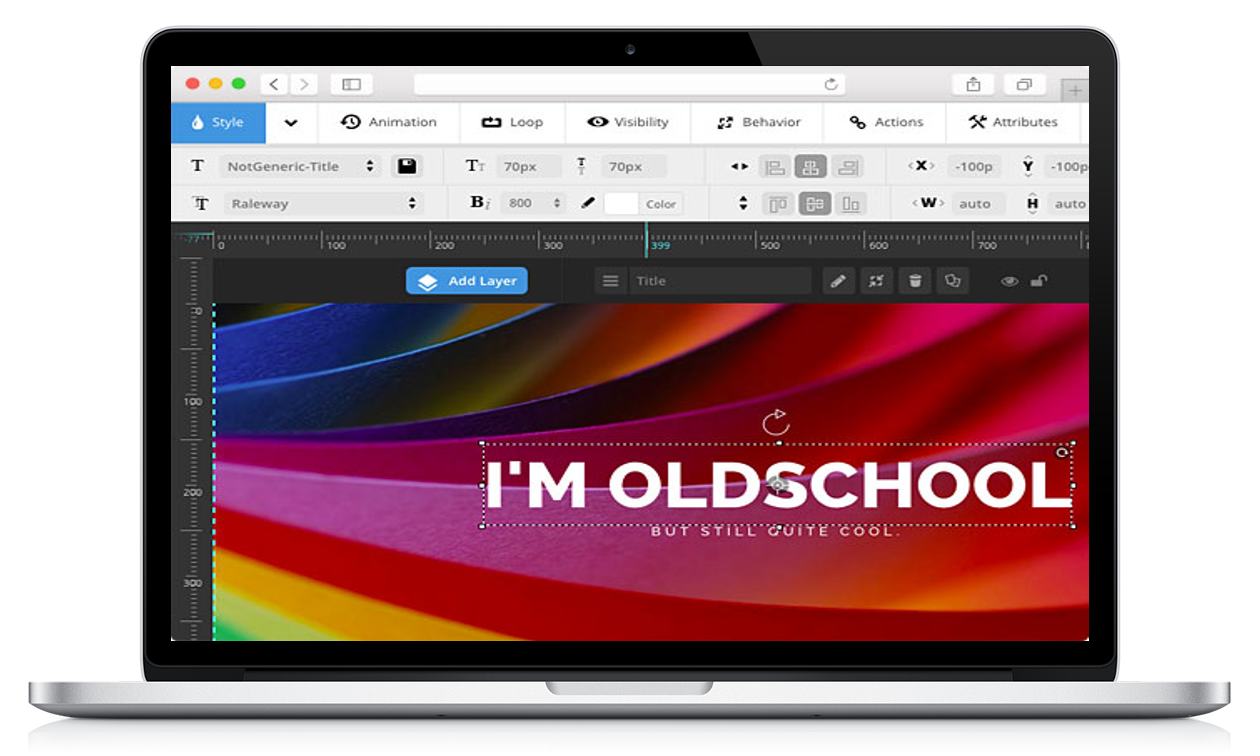Switch to the Animation tab
The height and width of the screenshot is (756, 1260).
[x=388, y=122]
